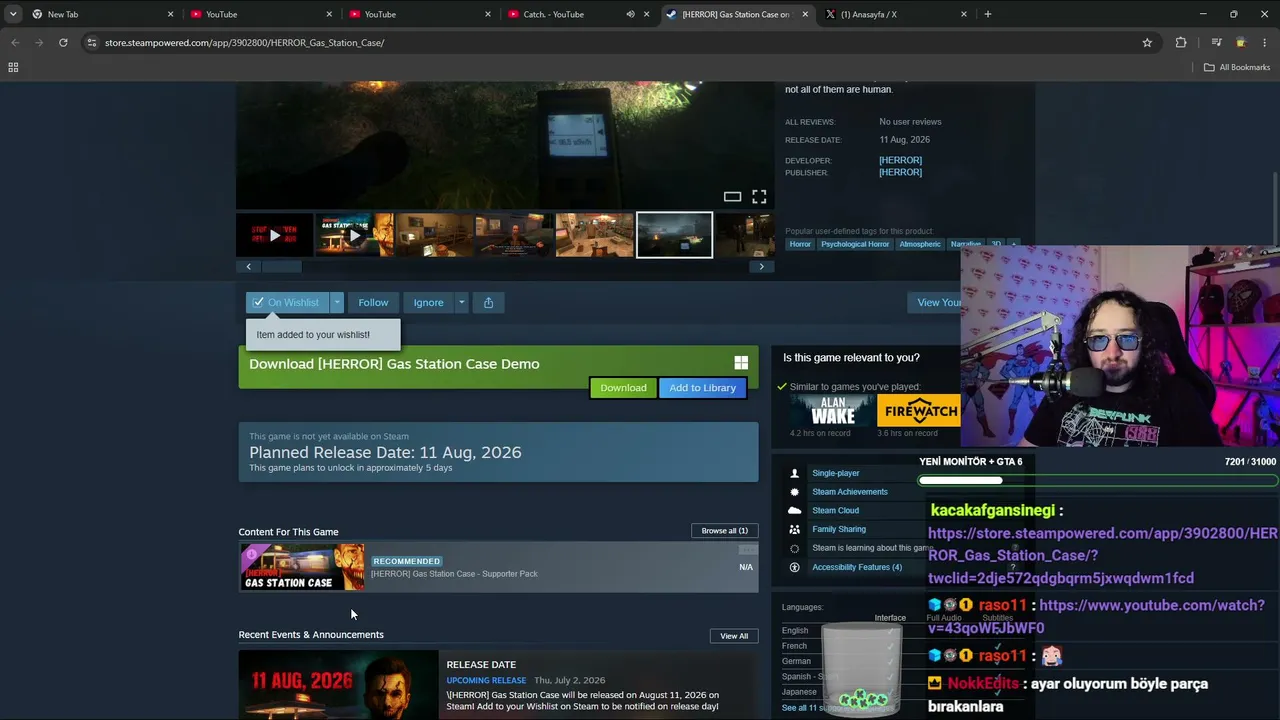Select the Atmospheric tag
Screen dimensions: 1280x720
pos(920,244)
